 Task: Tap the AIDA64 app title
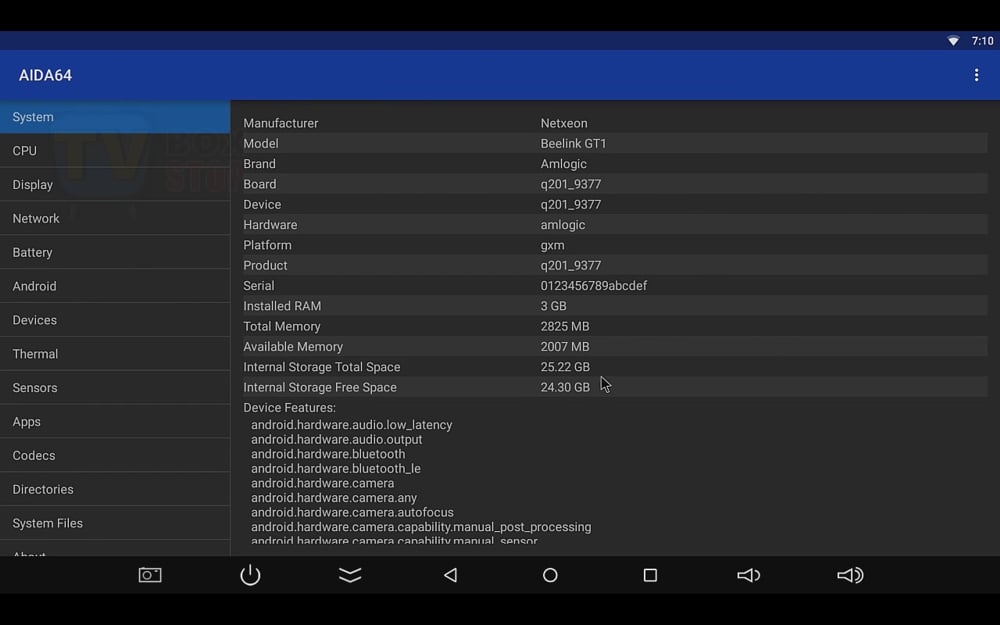(45, 75)
